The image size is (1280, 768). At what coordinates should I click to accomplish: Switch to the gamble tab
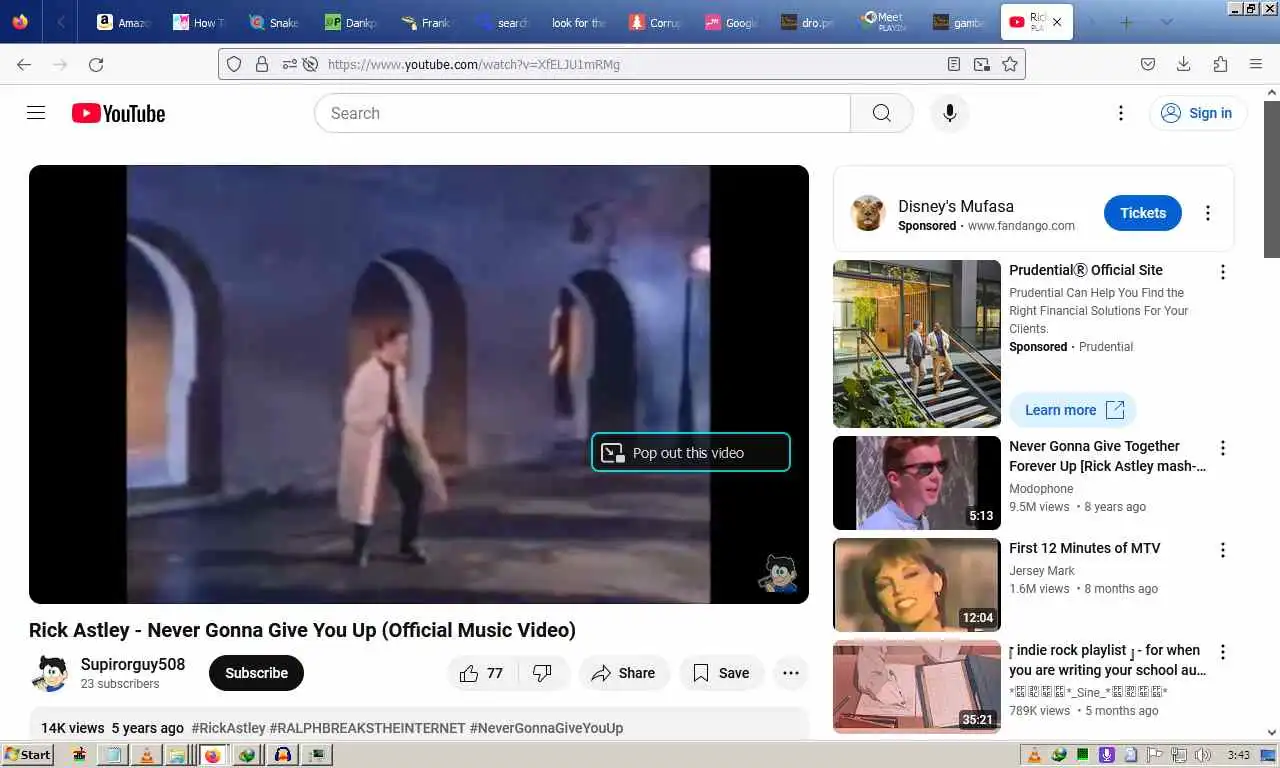coord(959,22)
